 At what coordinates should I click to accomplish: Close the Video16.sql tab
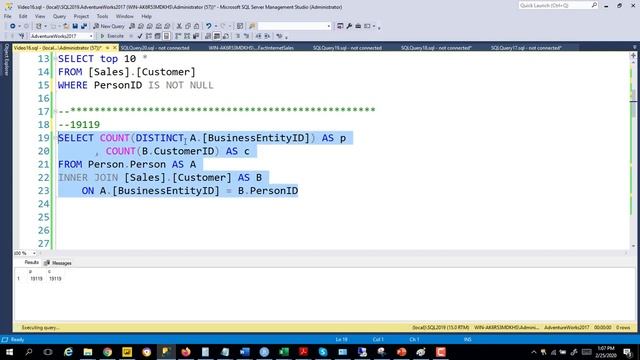(x=115, y=48)
